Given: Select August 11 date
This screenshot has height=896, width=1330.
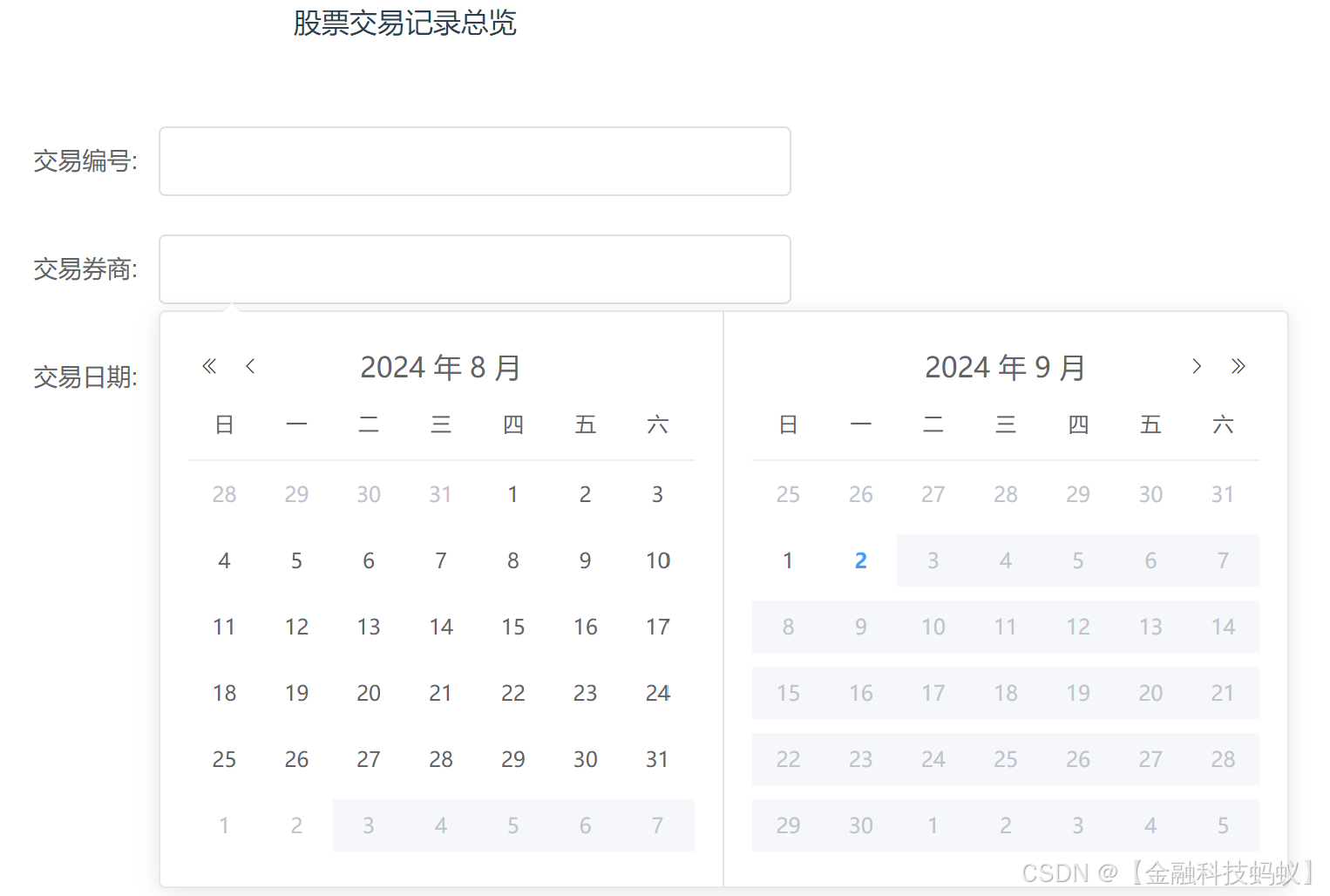Looking at the screenshot, I should (224, 627).
